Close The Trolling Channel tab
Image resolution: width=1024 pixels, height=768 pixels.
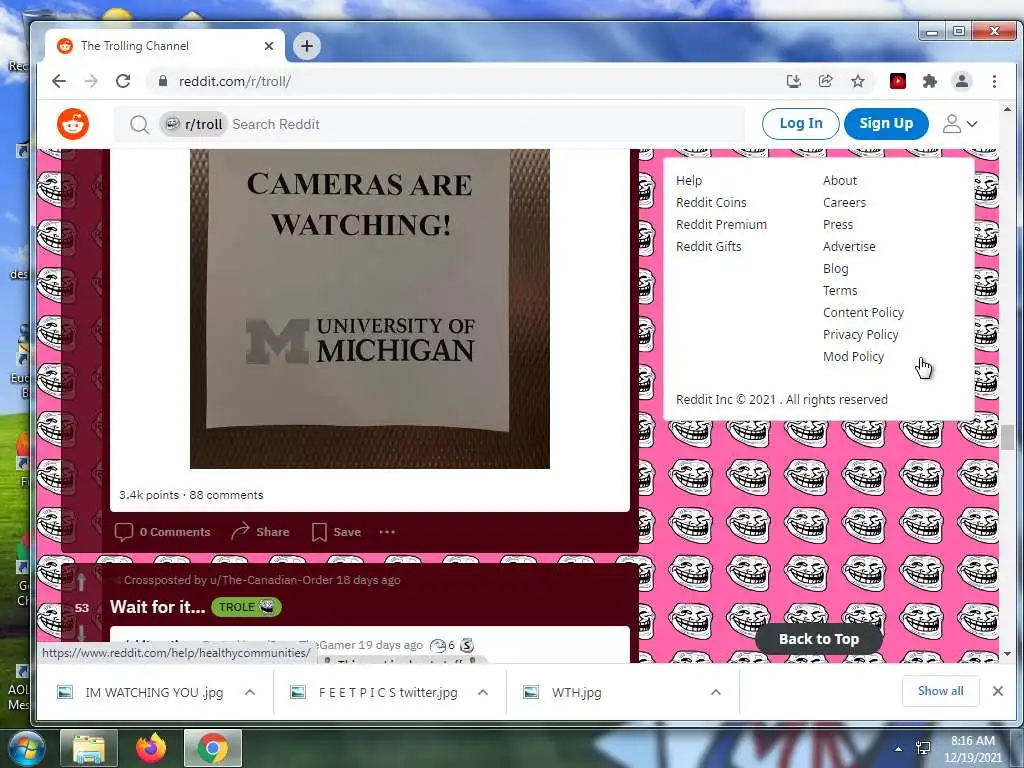pyautogui.click(x=268, y=46)
